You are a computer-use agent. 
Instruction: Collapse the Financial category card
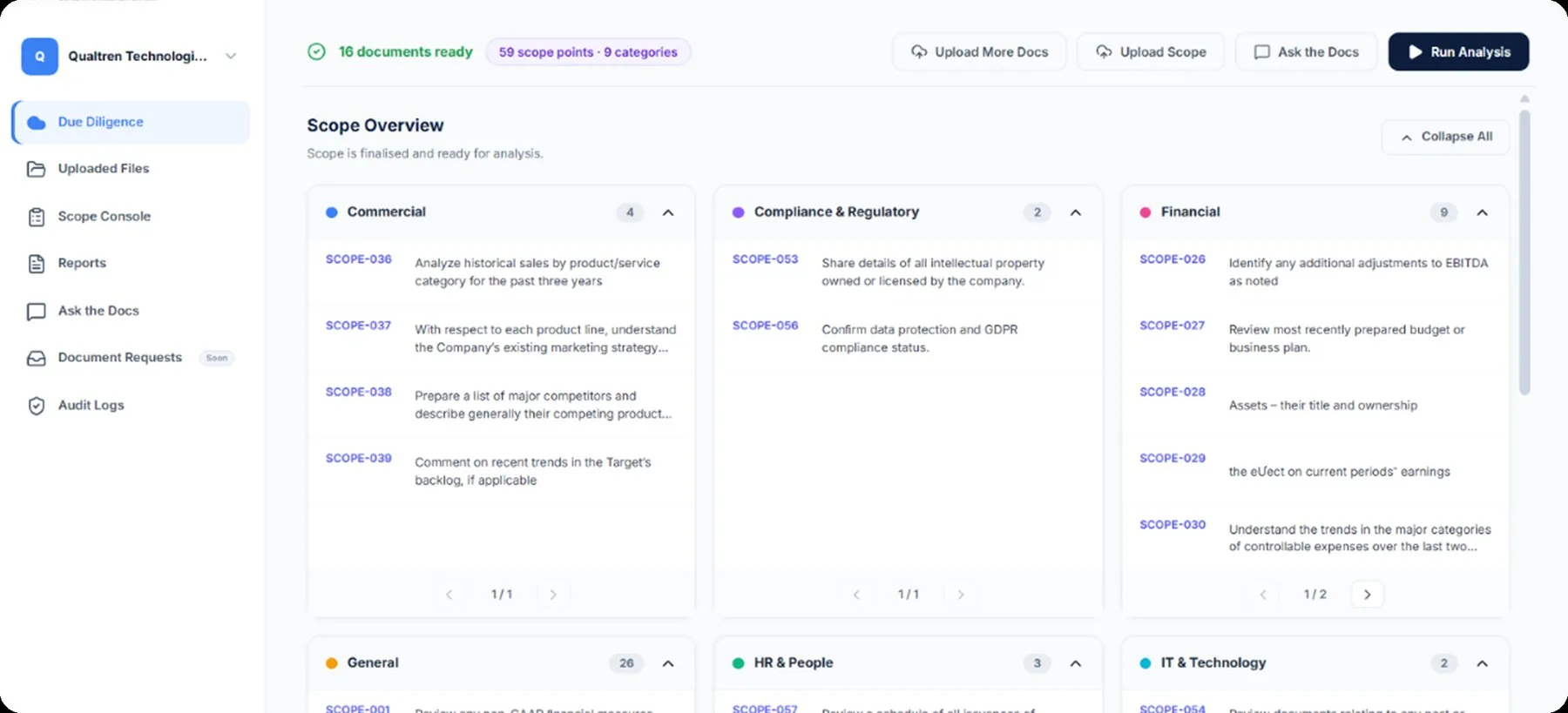pyautogui.click(x=1483, y=212)
